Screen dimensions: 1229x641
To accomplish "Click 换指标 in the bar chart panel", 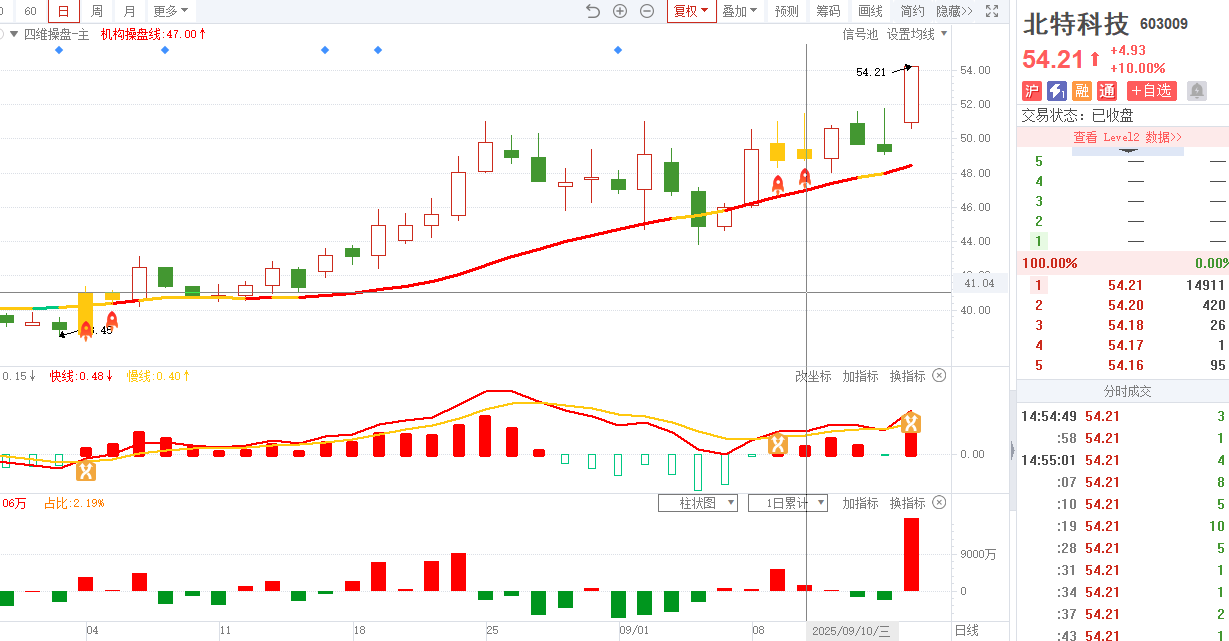I will [907, 503].
